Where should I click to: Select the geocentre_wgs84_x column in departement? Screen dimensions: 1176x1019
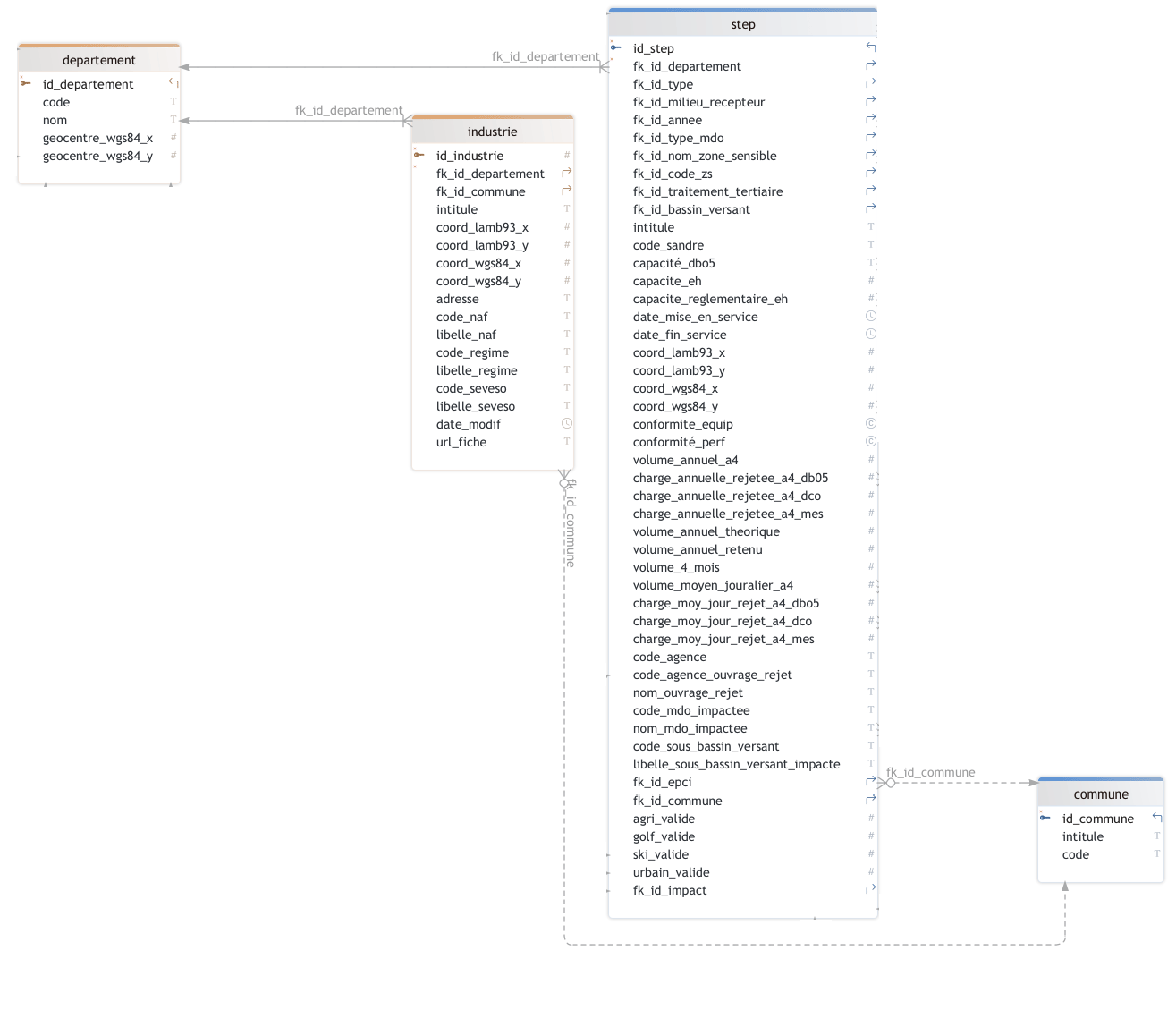tap(97, 138)
